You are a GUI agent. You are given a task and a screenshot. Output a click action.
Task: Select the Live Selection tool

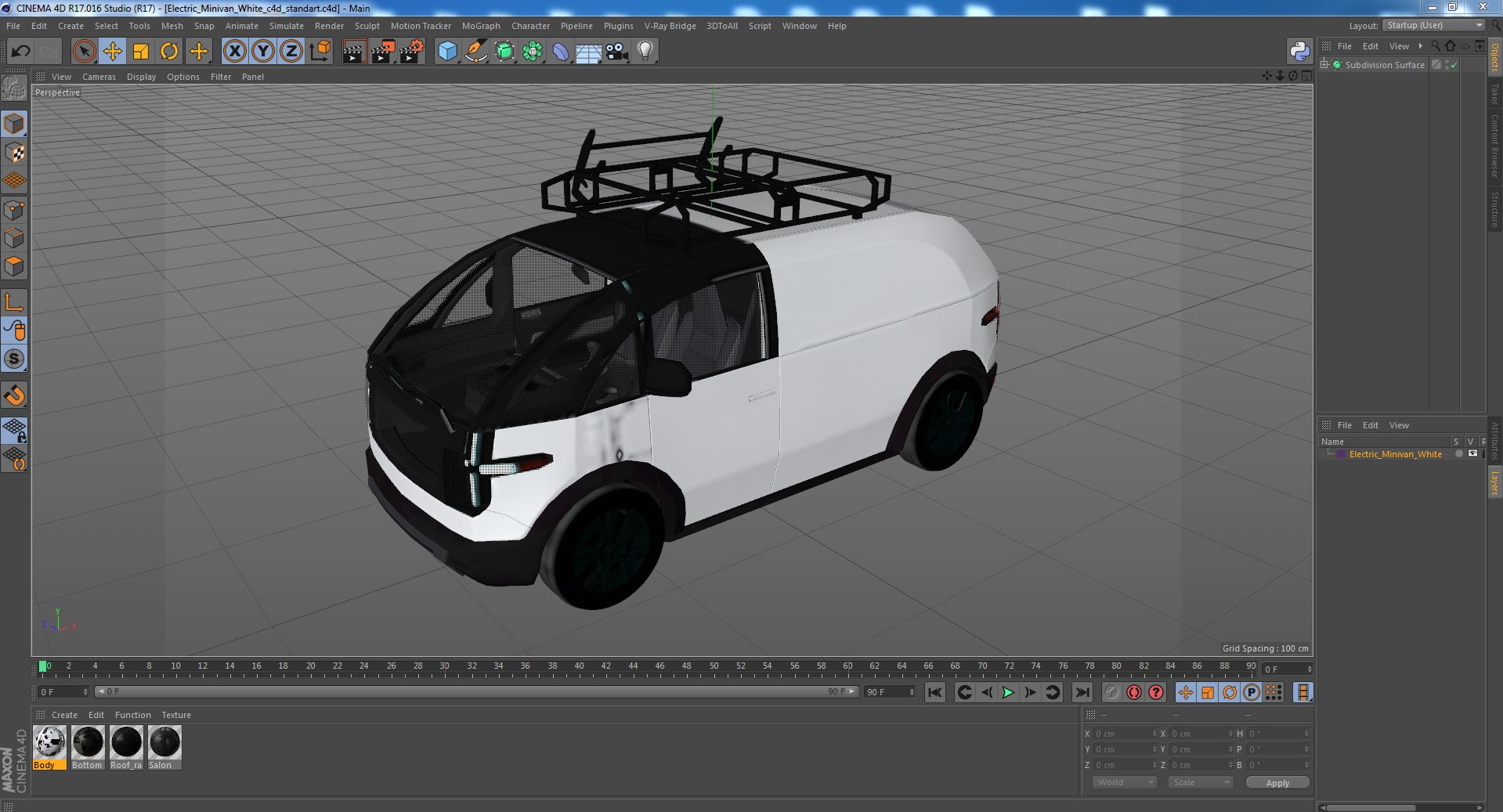coord(84,52)
